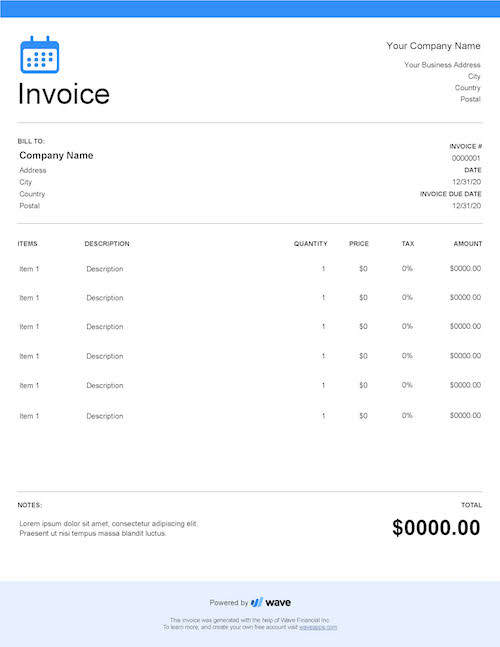Screen dimensions: 500x647
Task: Click the Powered by text in footer
Action: pyautogui.click(x=229, y=603)
